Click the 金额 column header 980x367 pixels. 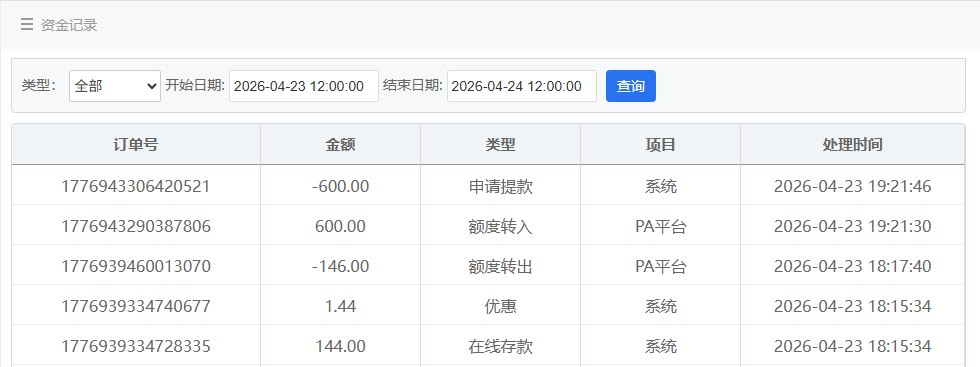tap(340, 144)
